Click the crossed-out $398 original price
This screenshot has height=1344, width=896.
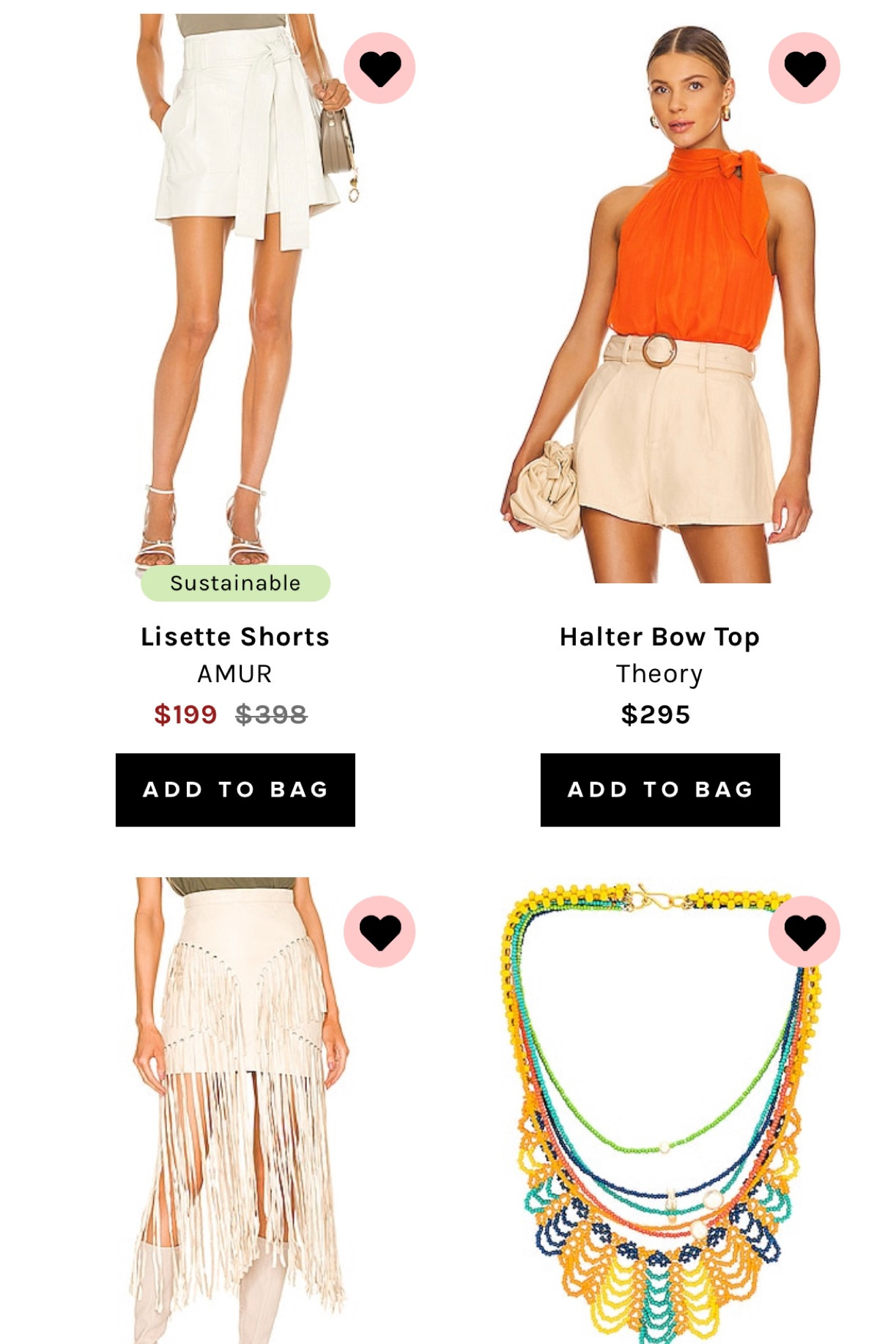(271, 715)
